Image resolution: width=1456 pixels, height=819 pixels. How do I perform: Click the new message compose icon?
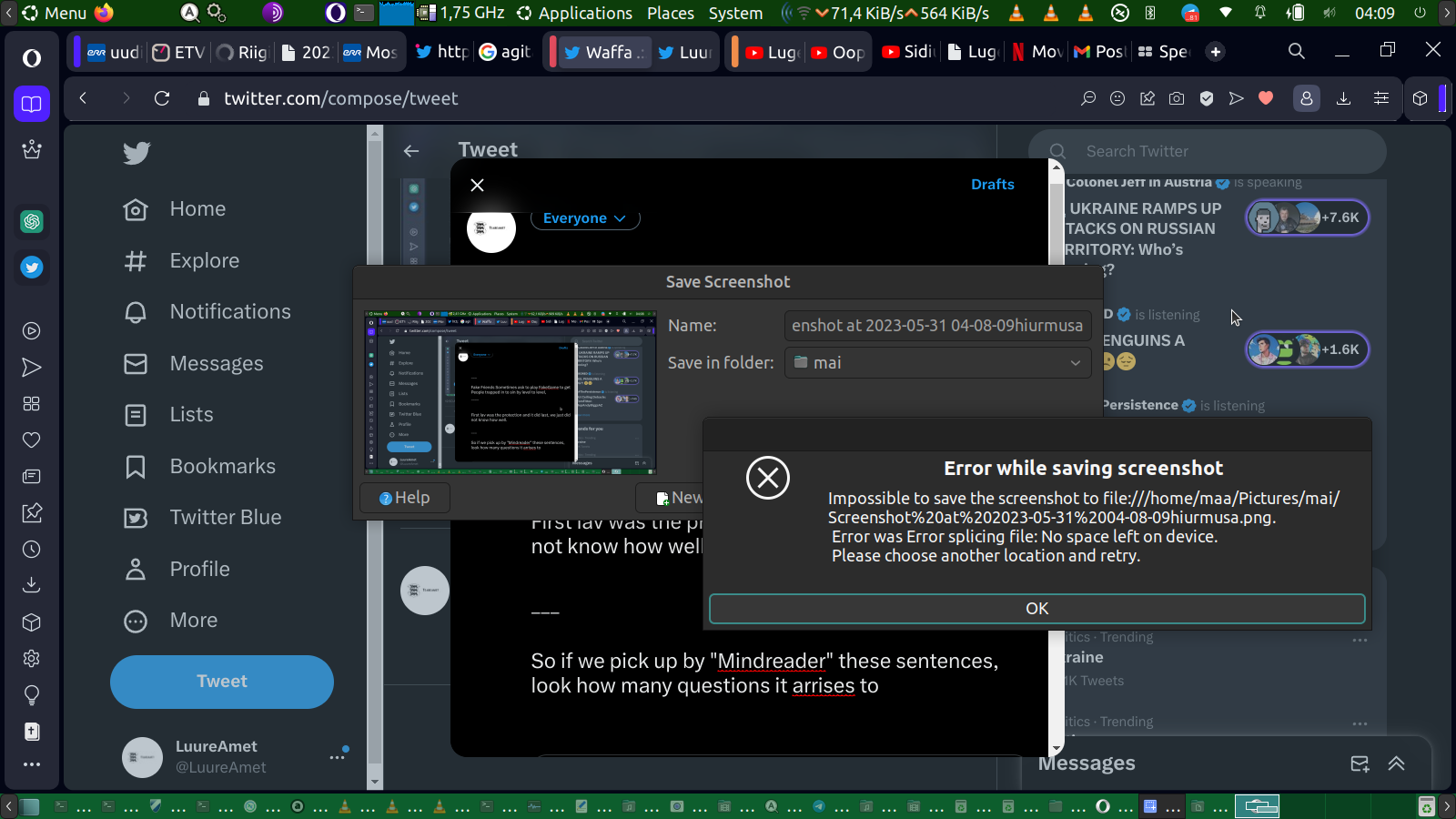tap(1360, 763)
